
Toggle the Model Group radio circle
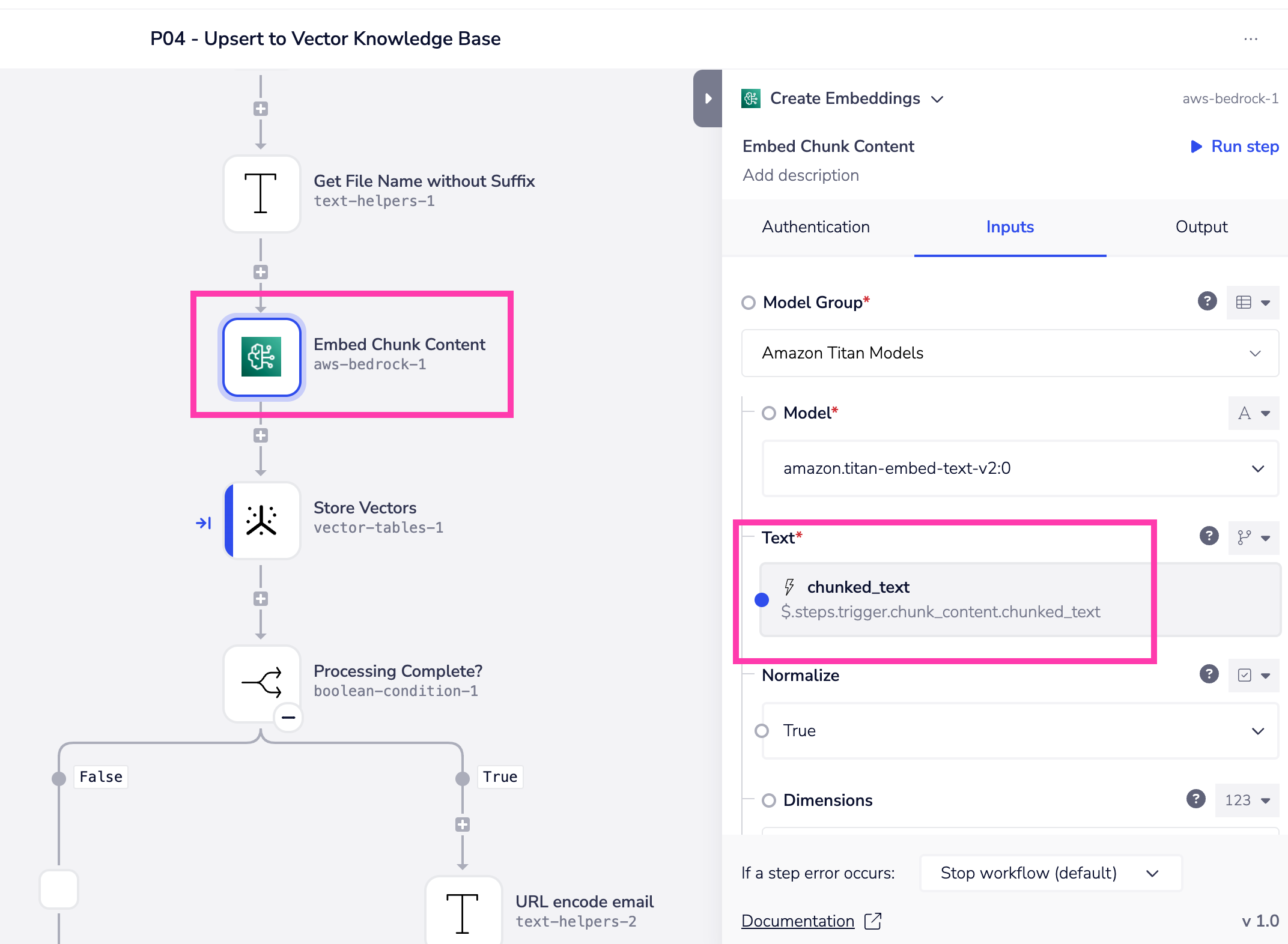(x=749, y=303)
